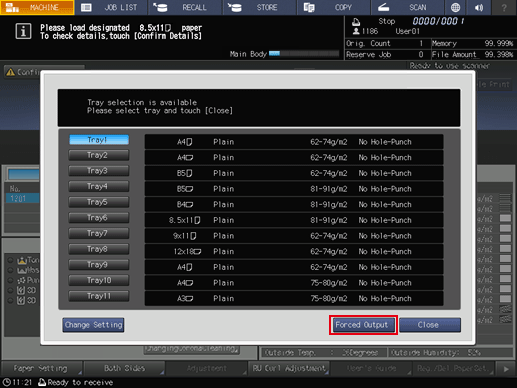Select Tray7 button
The height and width of the screenshot is (388, 517).
coord(99,234)
